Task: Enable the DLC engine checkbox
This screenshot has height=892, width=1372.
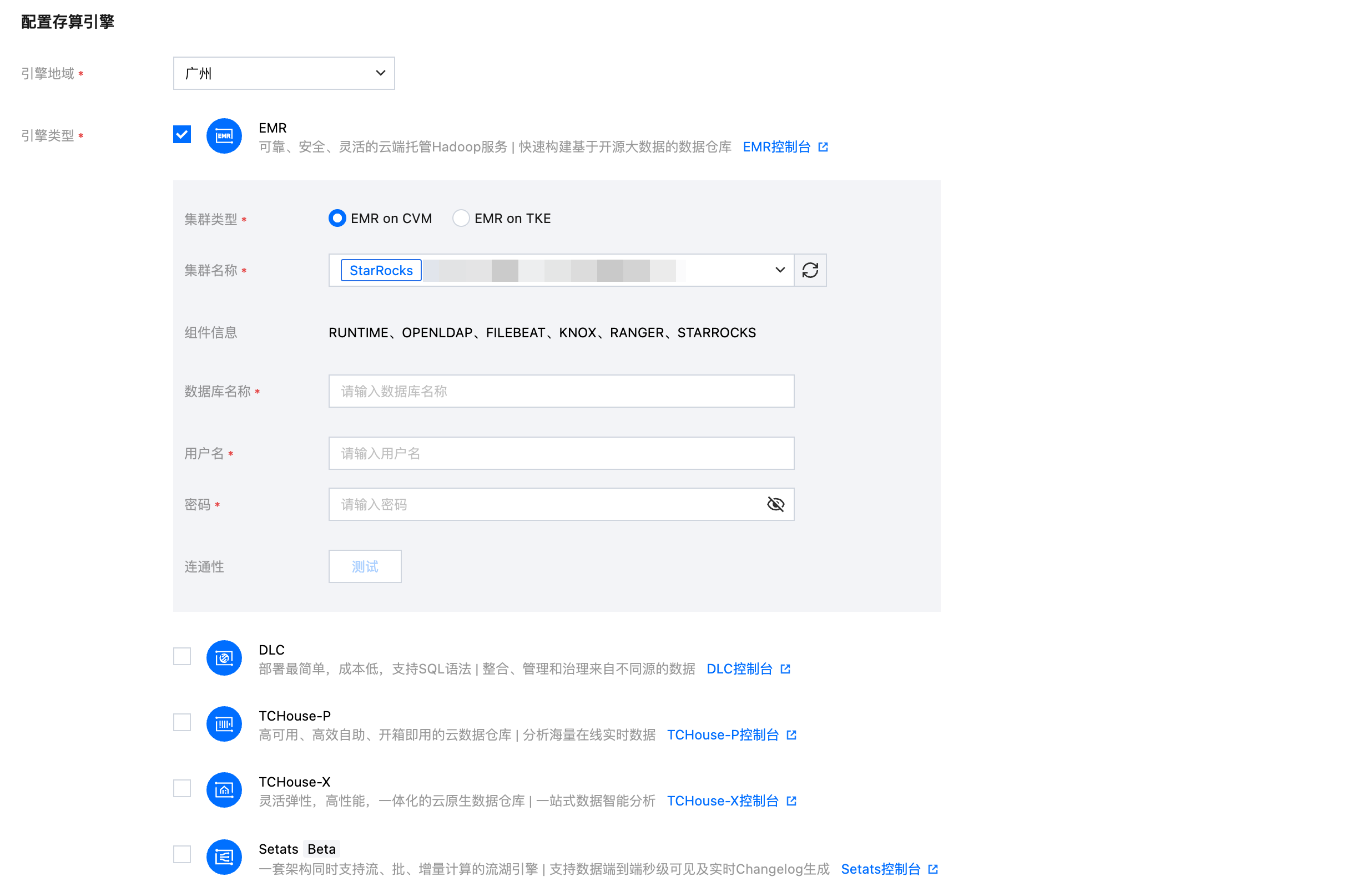Action: pos(182,656)
